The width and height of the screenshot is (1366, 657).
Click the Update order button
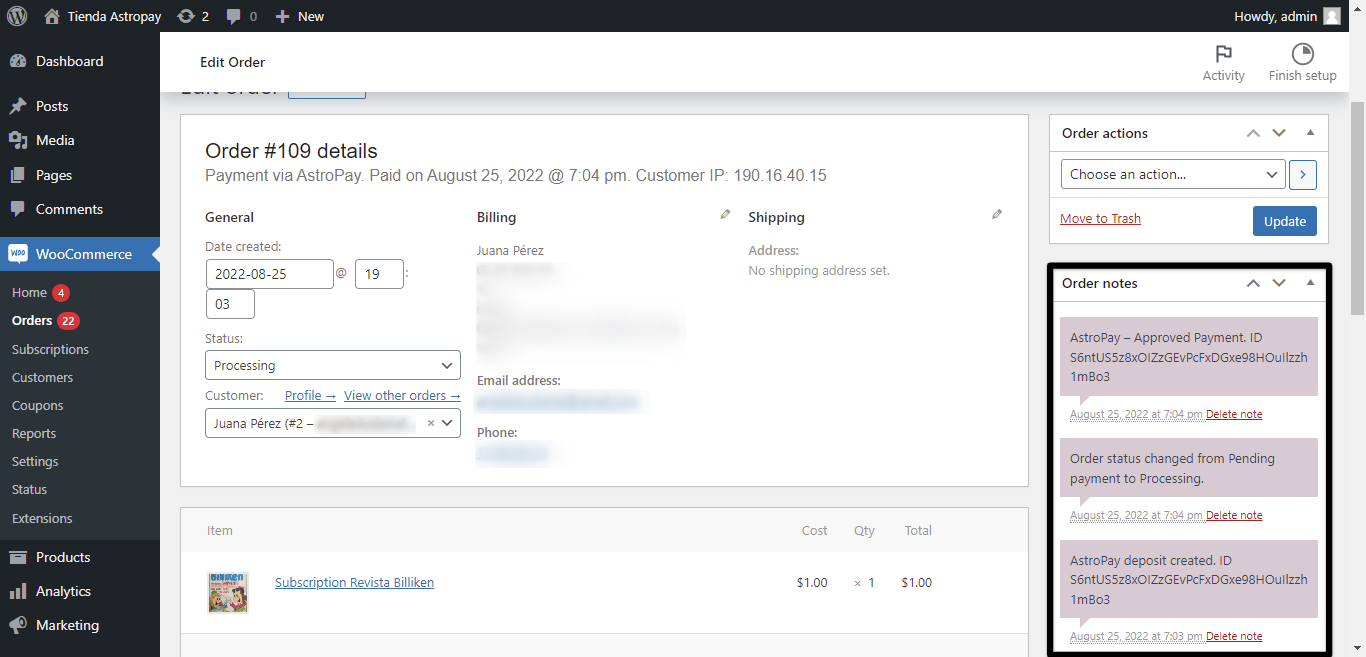pyautogui.click(x=1285, y=221)
